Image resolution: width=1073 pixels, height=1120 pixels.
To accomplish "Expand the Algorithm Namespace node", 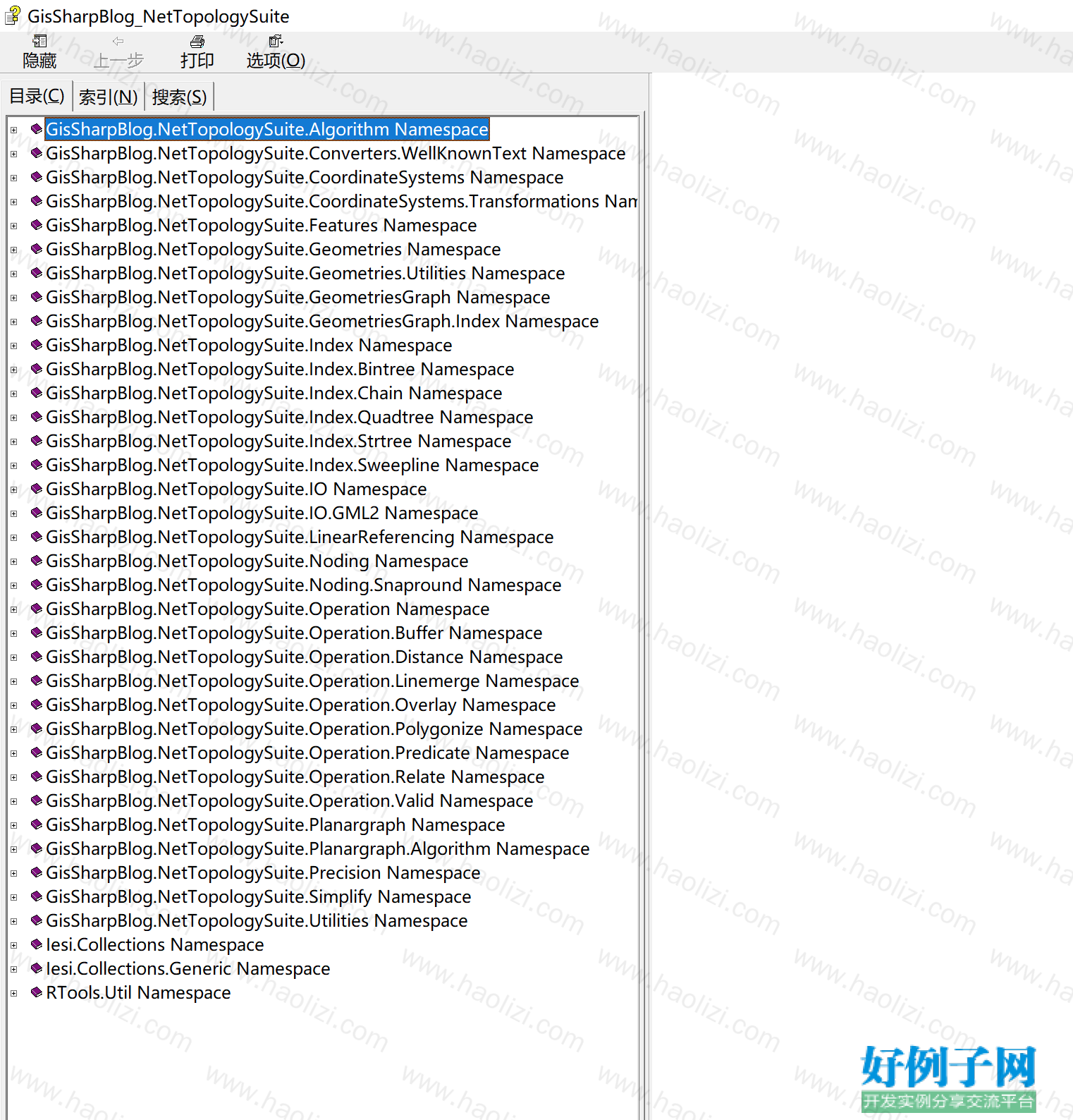I will [x=13, y=130].
